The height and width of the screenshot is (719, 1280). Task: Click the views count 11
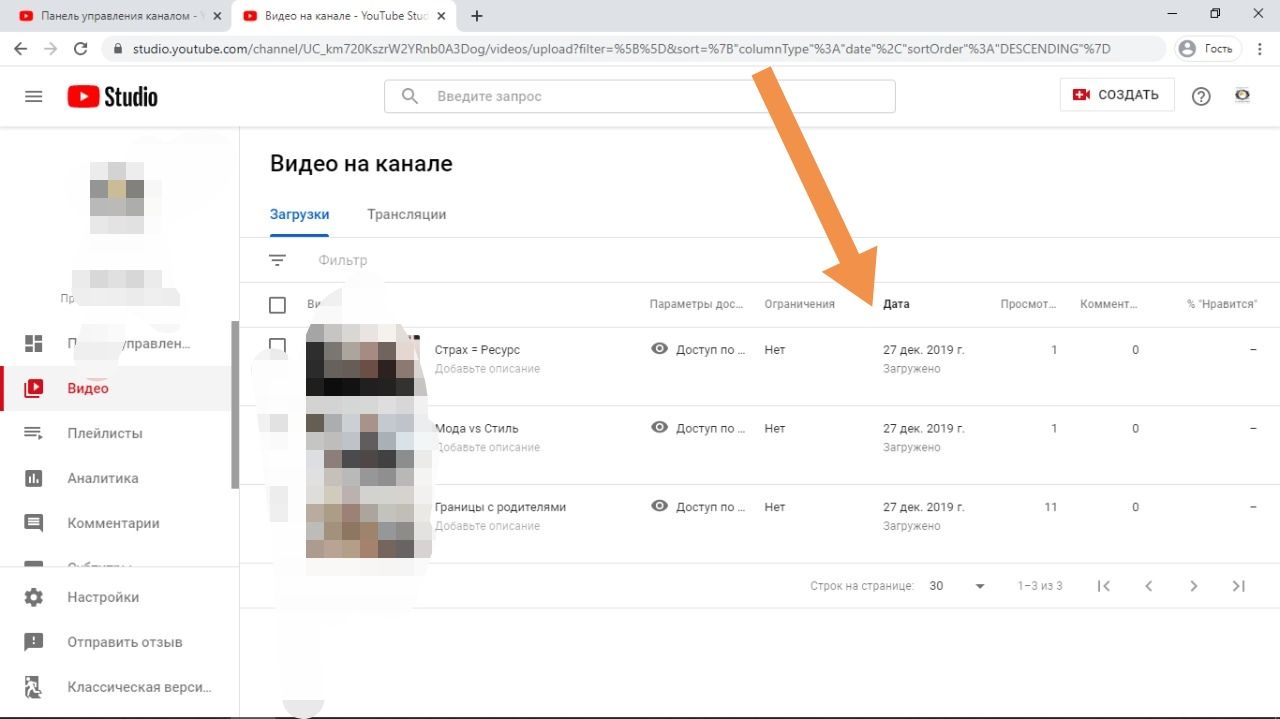click(1051, 507)
